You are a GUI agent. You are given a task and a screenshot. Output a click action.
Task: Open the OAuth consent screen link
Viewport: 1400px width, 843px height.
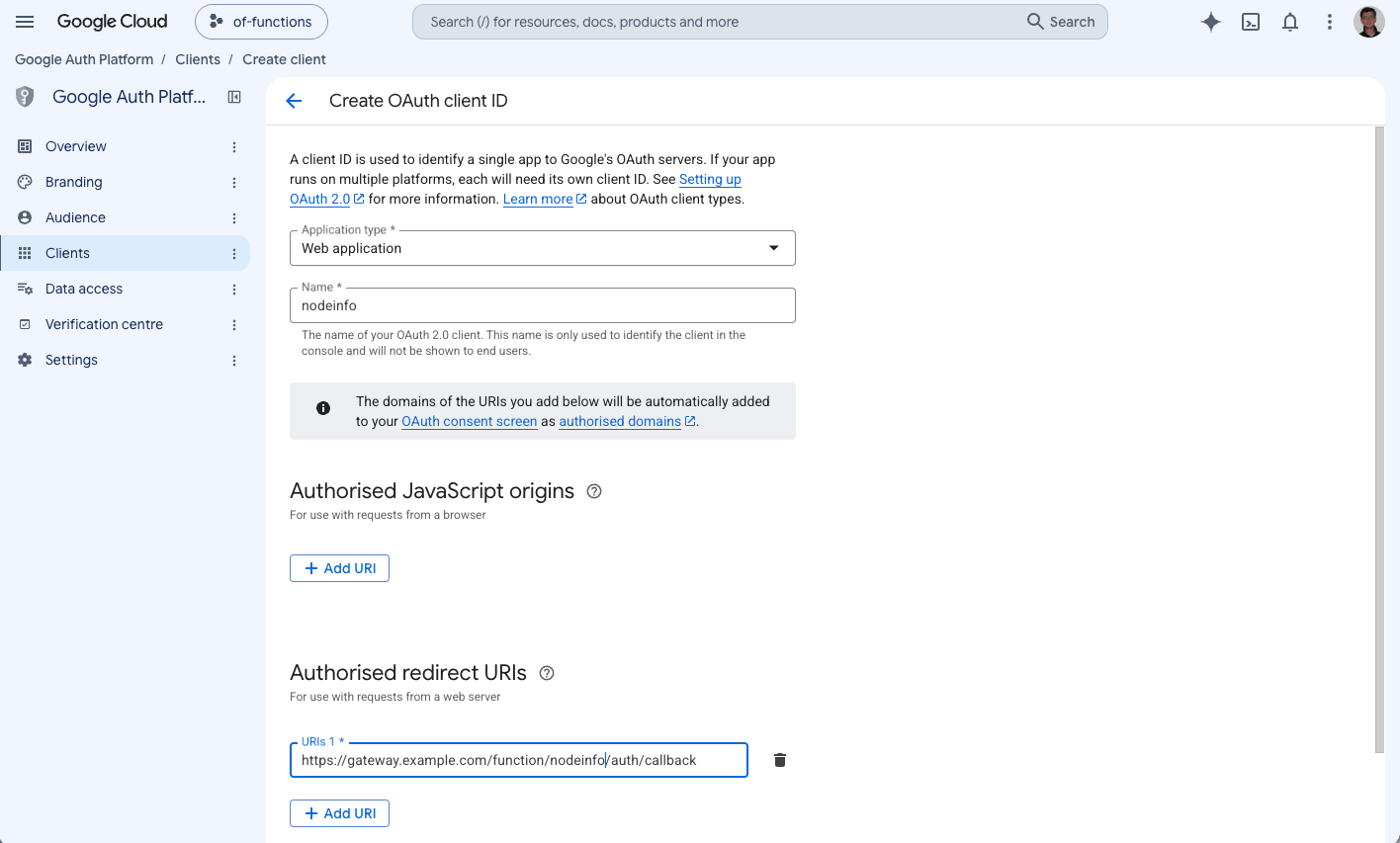click(469, 421)
